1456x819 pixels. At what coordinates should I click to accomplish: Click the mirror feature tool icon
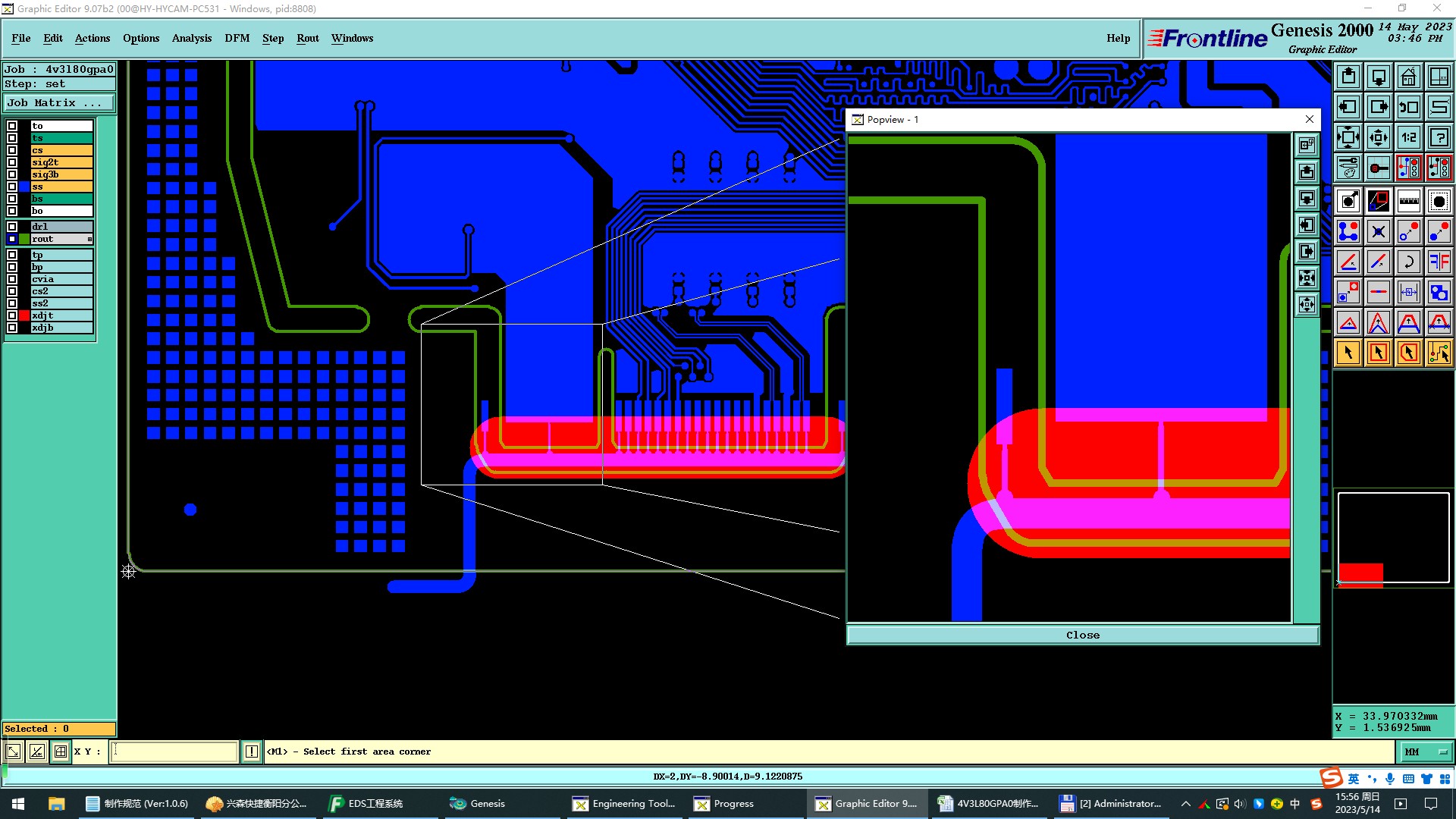pos(1439,262)
